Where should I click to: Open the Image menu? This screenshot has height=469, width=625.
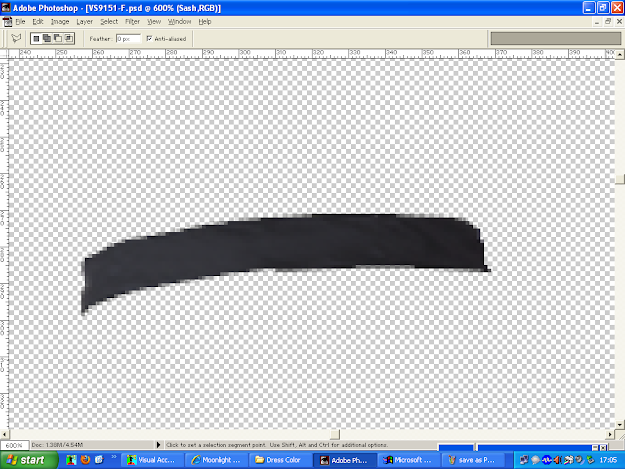coord(60,22)
